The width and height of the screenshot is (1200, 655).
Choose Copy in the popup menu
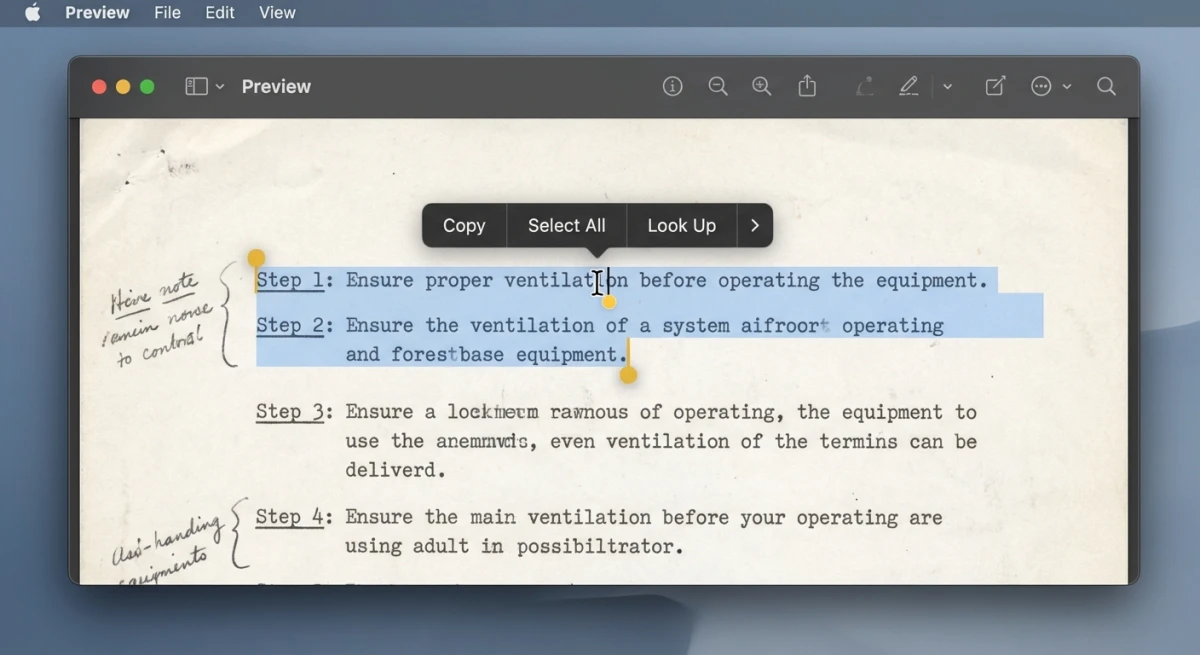pyautogui.click(x=464, y=226)
